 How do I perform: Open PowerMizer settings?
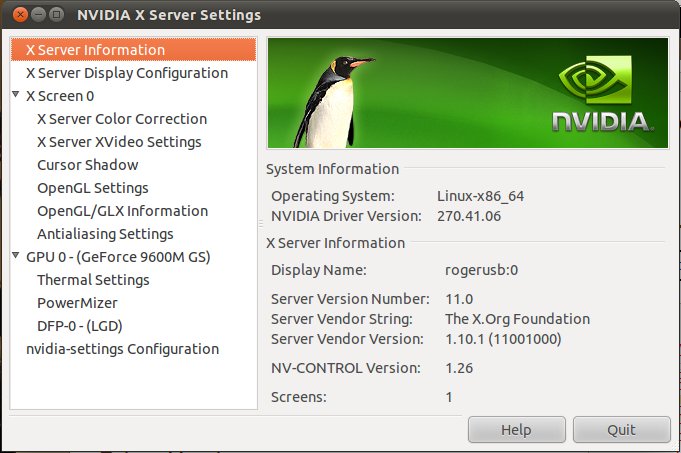[x=77, y=303]
